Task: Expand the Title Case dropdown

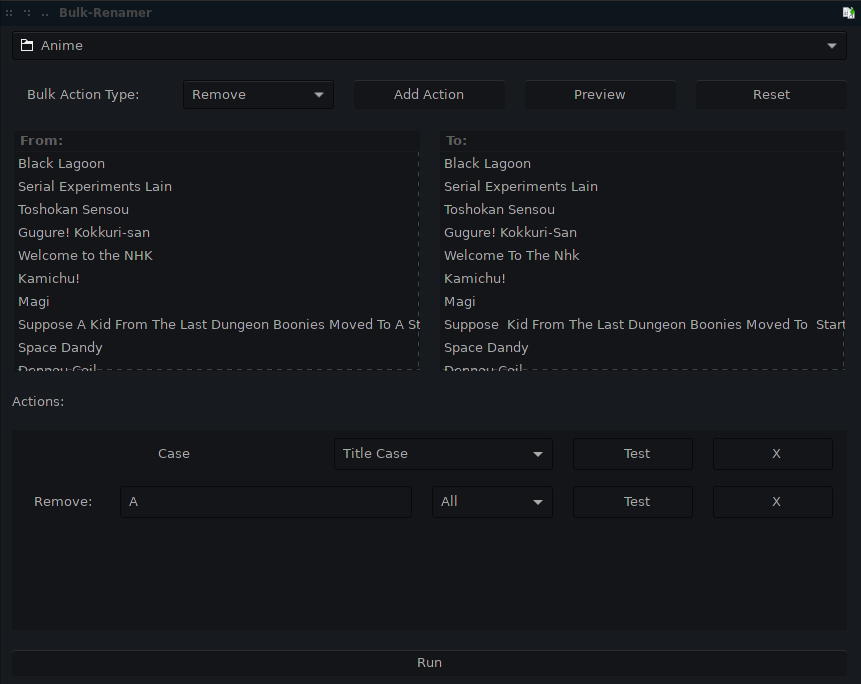Action: click(443, 454)
